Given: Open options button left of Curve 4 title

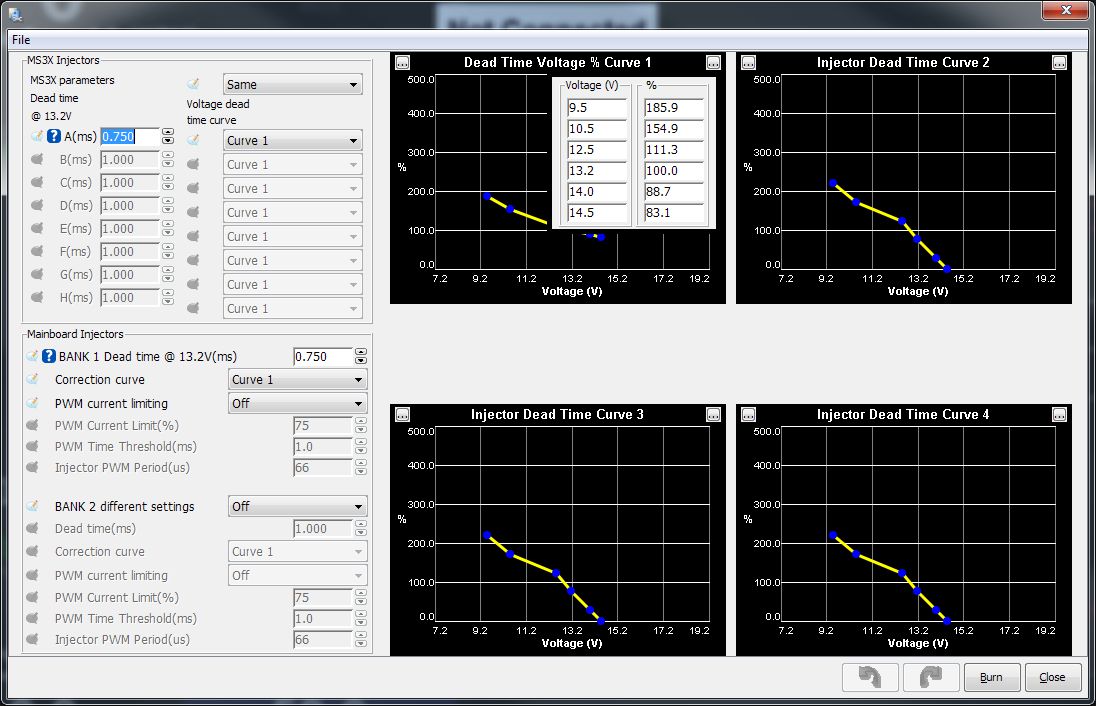Looking at the screenshot, I should [747, 414].
